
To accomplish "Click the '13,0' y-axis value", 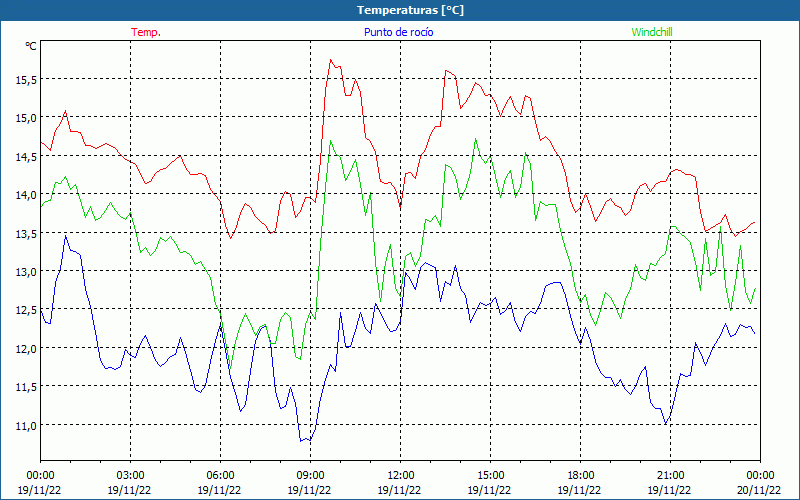I will (27, 271).
